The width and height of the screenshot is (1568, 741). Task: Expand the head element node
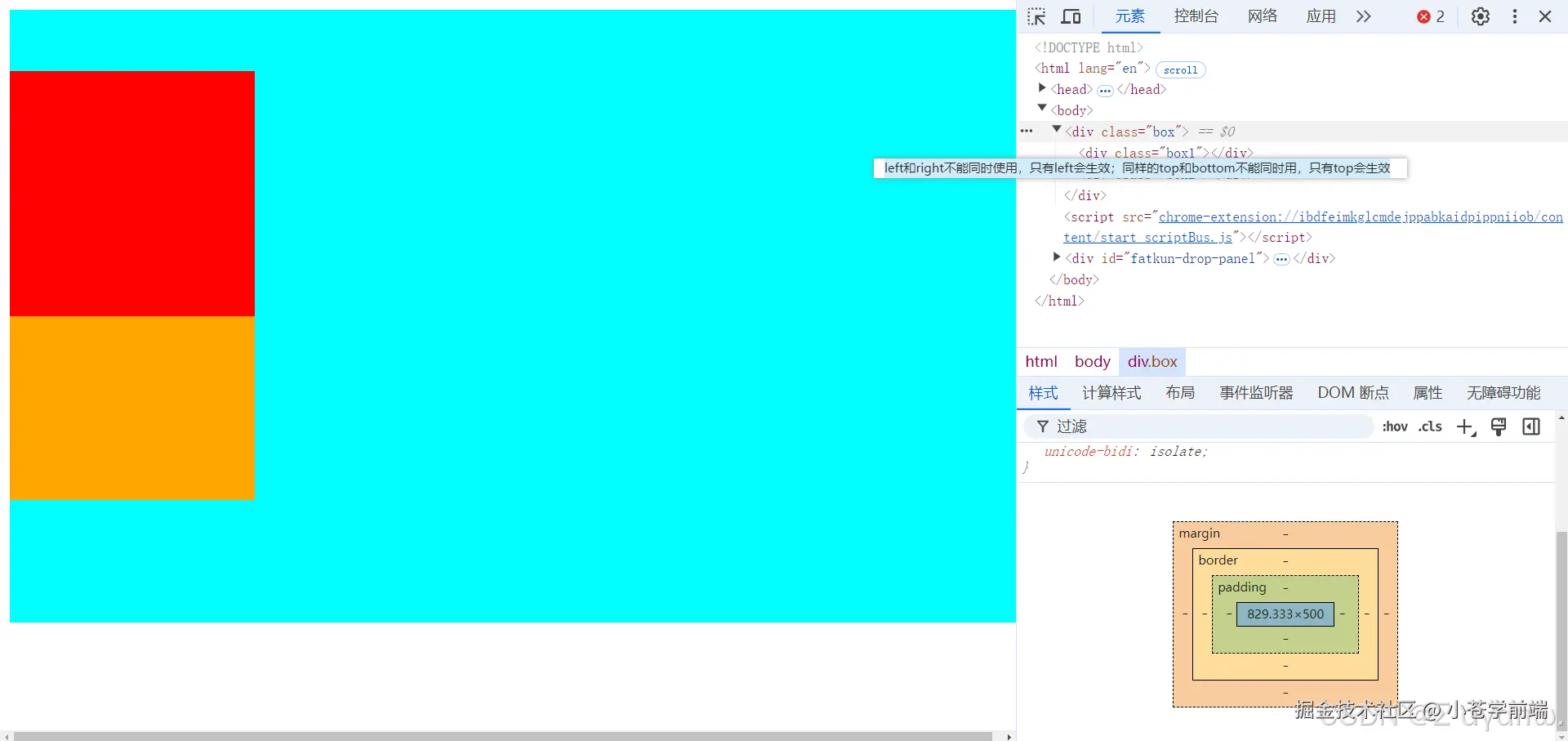(1042, 88)
